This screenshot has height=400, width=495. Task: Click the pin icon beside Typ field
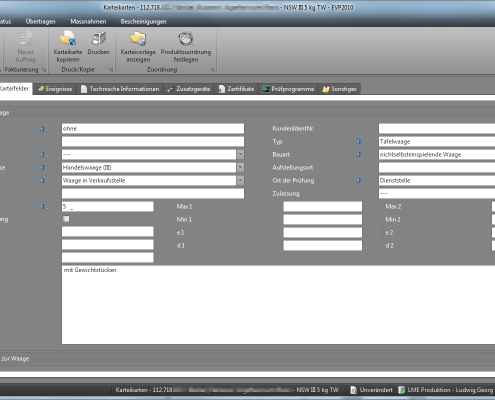(359, 142)
